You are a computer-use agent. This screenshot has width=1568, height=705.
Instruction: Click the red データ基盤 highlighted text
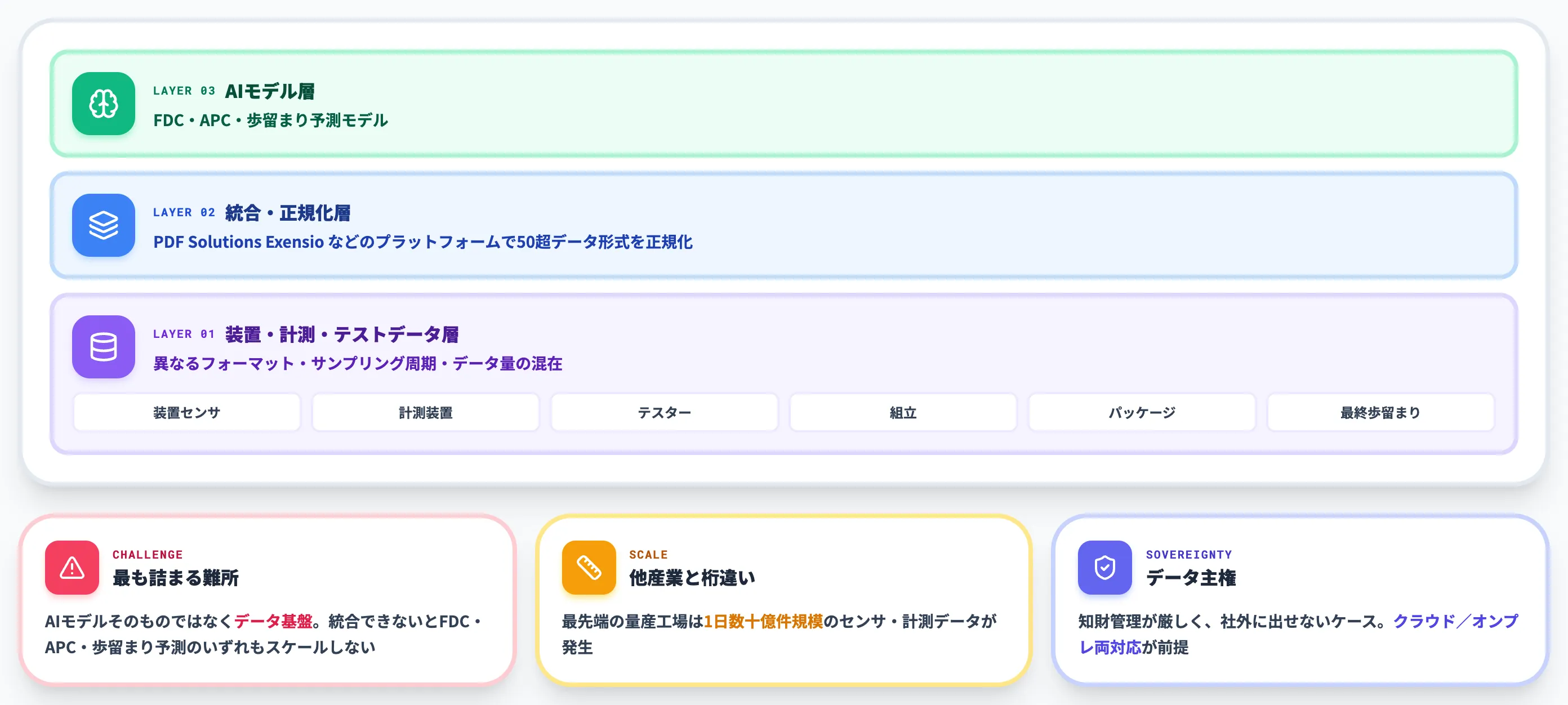(x=273, y=621)
